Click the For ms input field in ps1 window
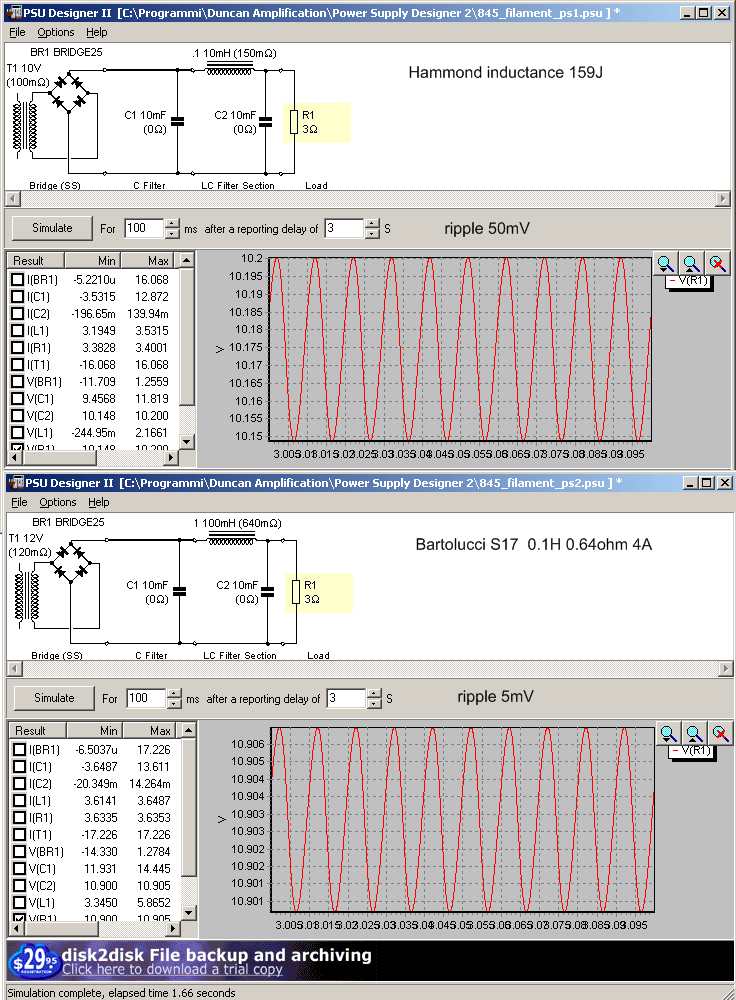 (x=145, y=228)
